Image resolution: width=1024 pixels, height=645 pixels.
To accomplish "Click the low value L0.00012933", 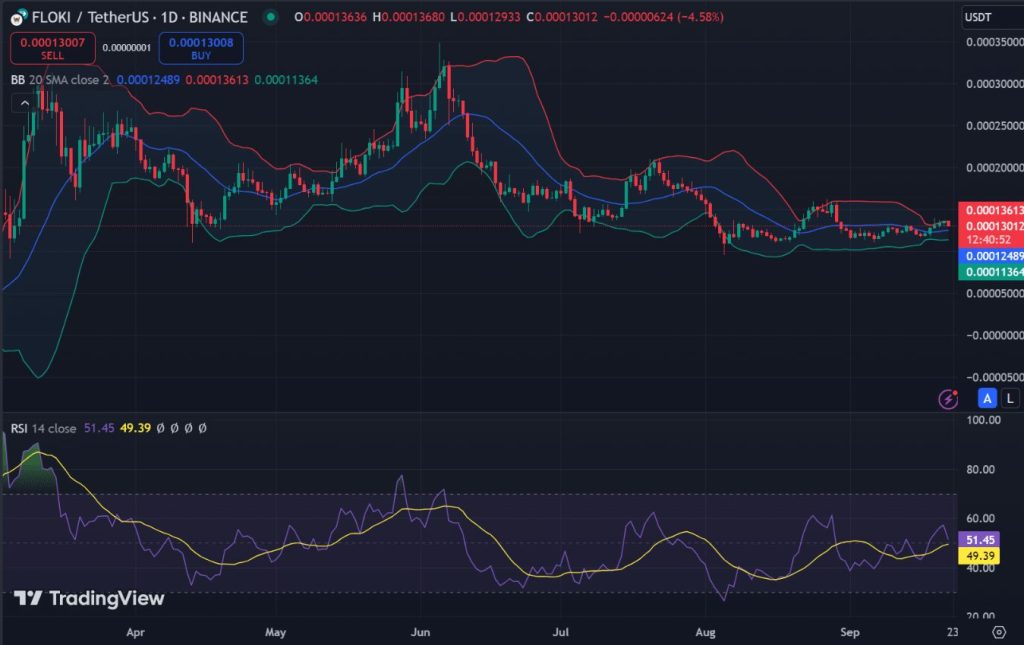I will point(485,17).
